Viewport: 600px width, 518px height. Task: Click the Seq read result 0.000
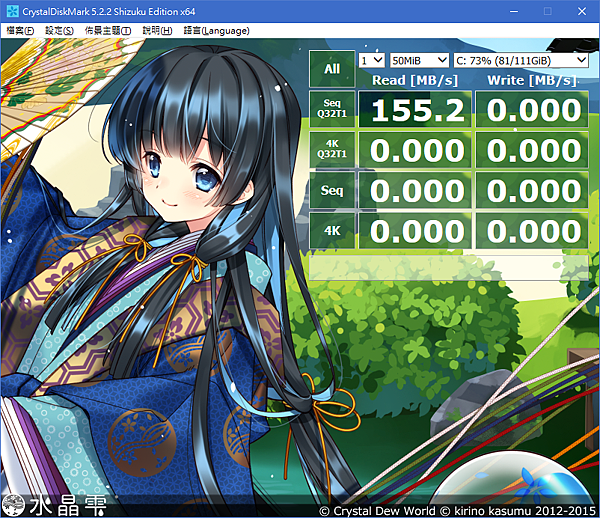point(415,190)
